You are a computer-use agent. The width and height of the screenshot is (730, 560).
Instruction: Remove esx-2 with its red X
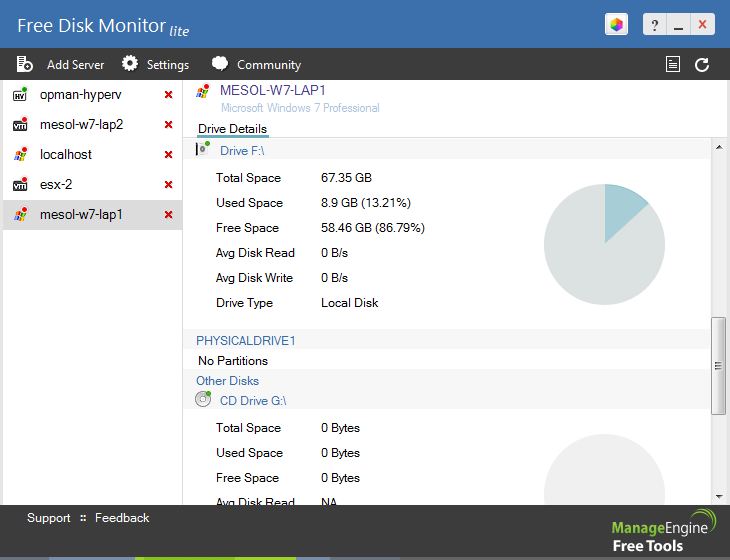tap(169, 184)
